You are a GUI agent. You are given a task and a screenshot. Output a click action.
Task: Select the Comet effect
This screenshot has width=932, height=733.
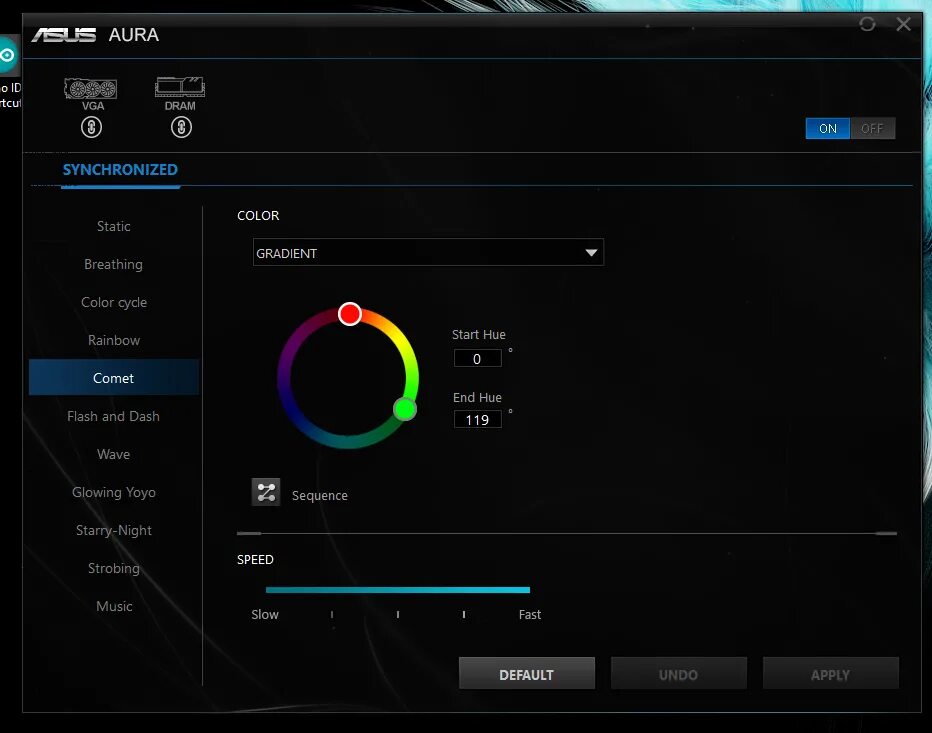point(114,377)
